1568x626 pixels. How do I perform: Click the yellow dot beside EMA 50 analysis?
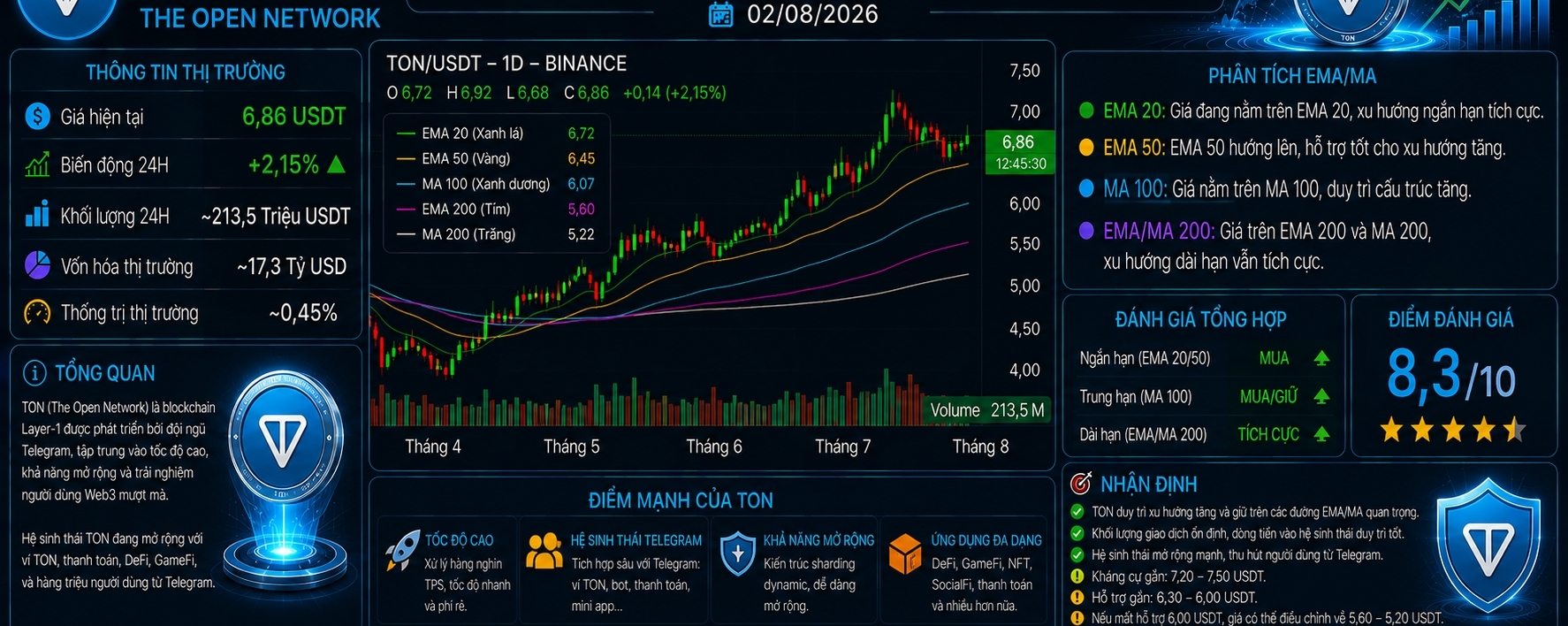point(1086,148)
